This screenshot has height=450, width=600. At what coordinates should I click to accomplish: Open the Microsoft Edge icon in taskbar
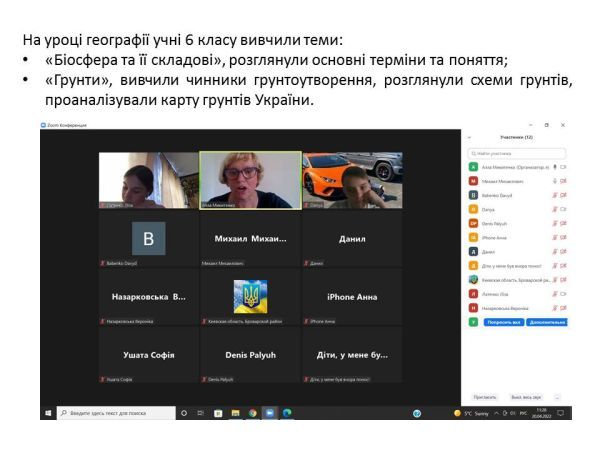click(x=286, y=413)
